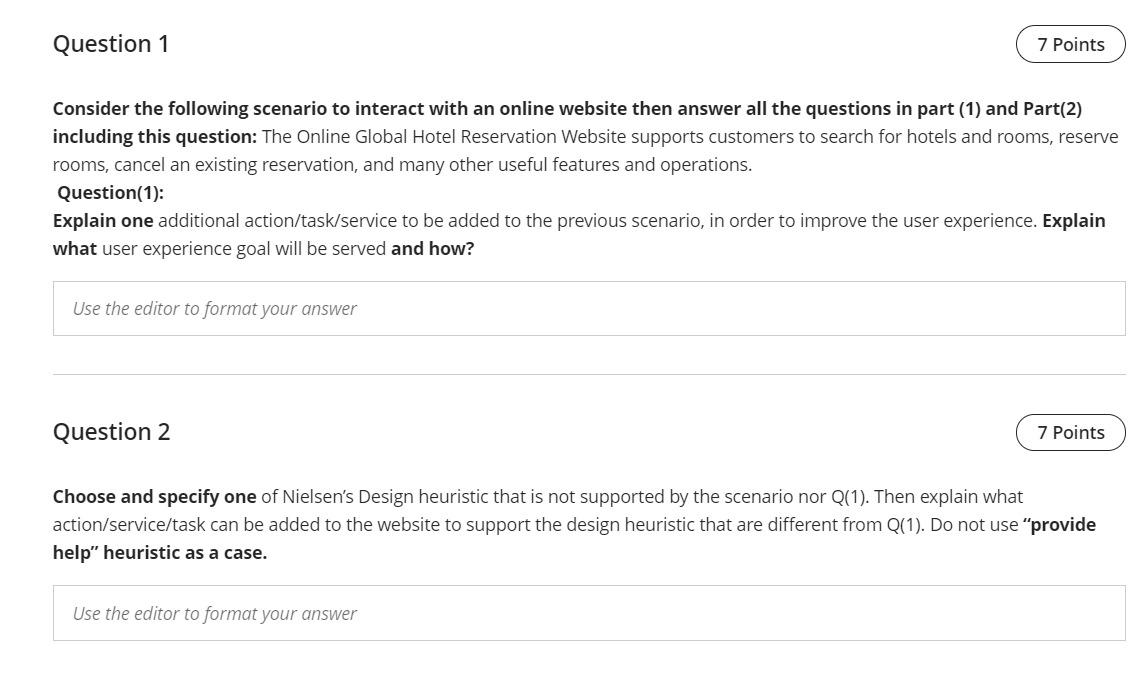Screen dimensions: 1143x673
Task: Select the "Question 1" heading
Action: (111, 44)
